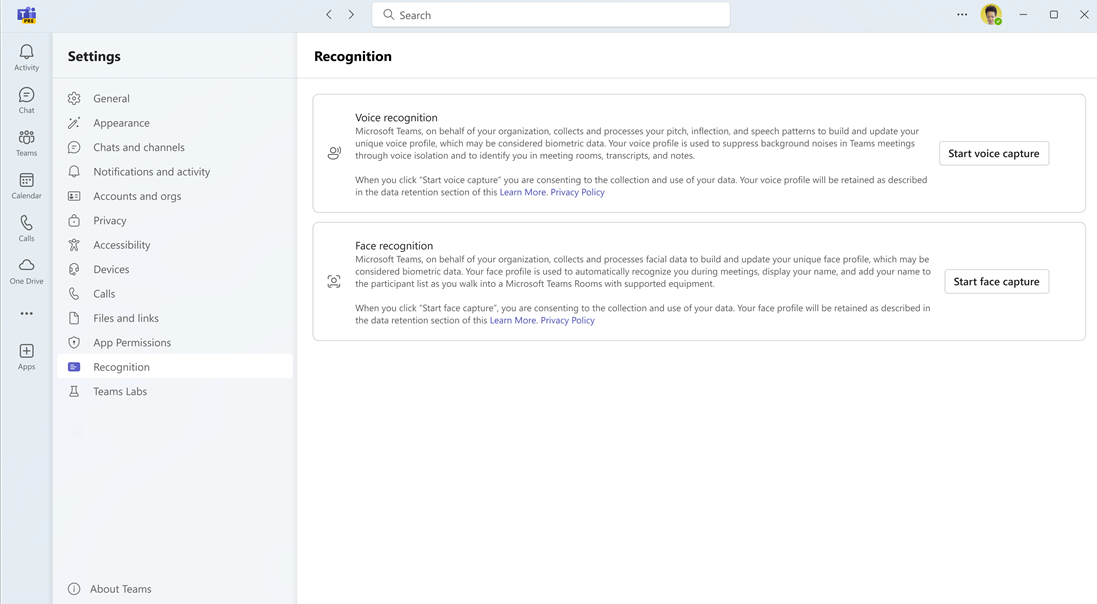Image resolution: width=1097 pixels, height=604 pixels.
Task: Click the Appearance wand icon
Action: point(74,123)
